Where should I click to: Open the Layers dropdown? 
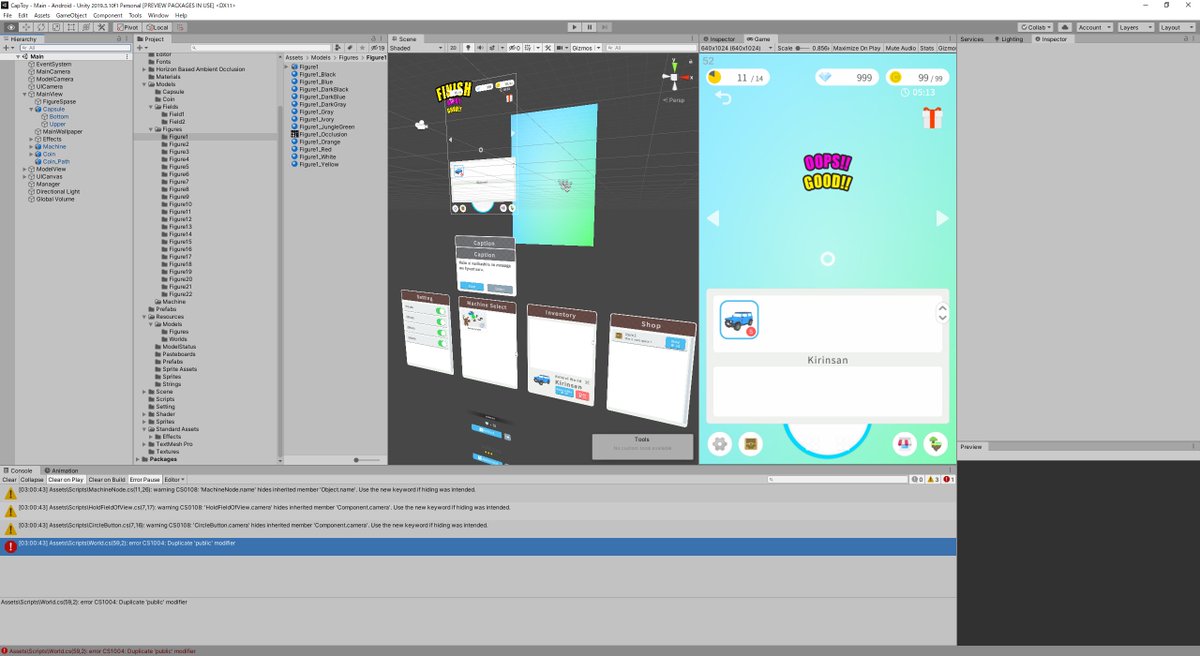click(x=1134, y=27)
